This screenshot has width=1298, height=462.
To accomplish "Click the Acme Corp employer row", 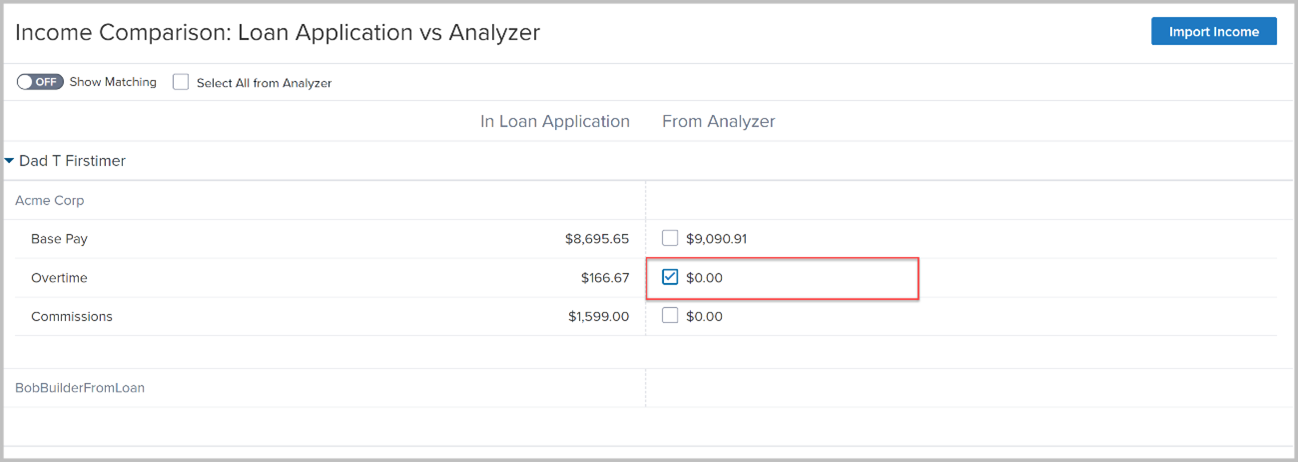I will 50,200.
